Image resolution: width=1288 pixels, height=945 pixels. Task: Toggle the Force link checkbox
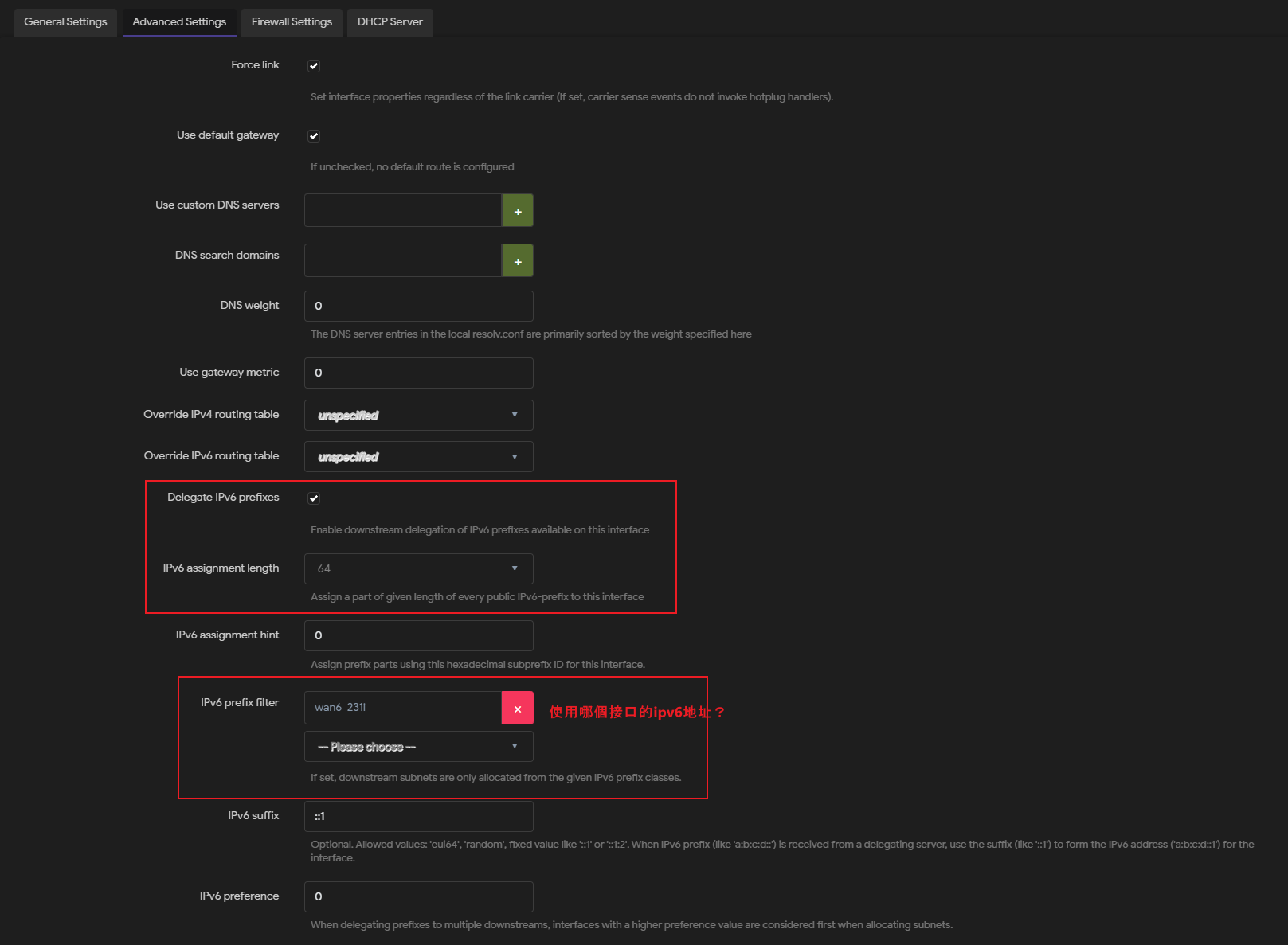(314, 66)
